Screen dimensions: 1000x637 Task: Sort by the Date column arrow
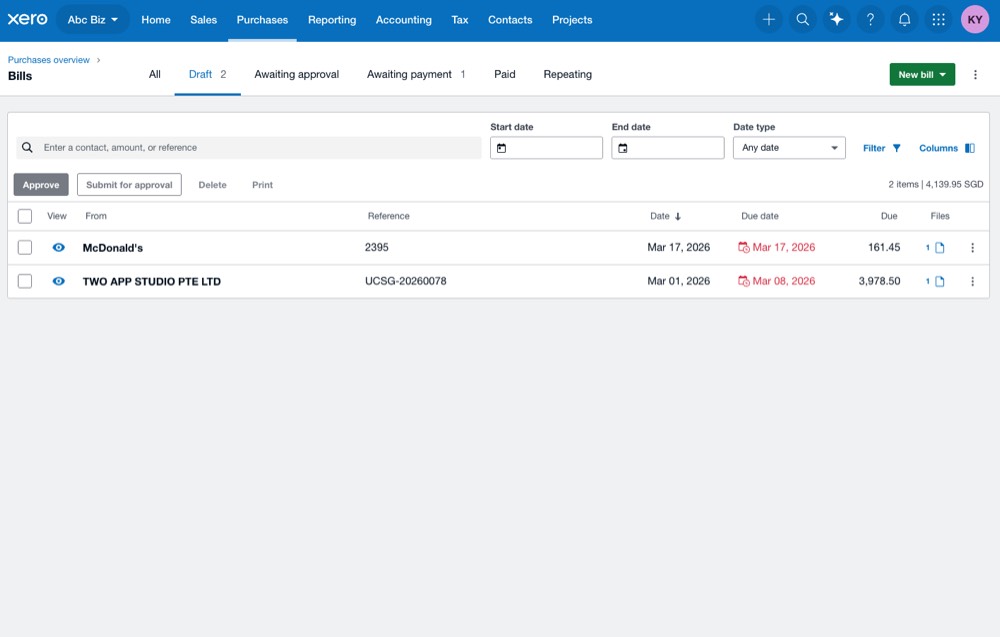click(678, 216)
